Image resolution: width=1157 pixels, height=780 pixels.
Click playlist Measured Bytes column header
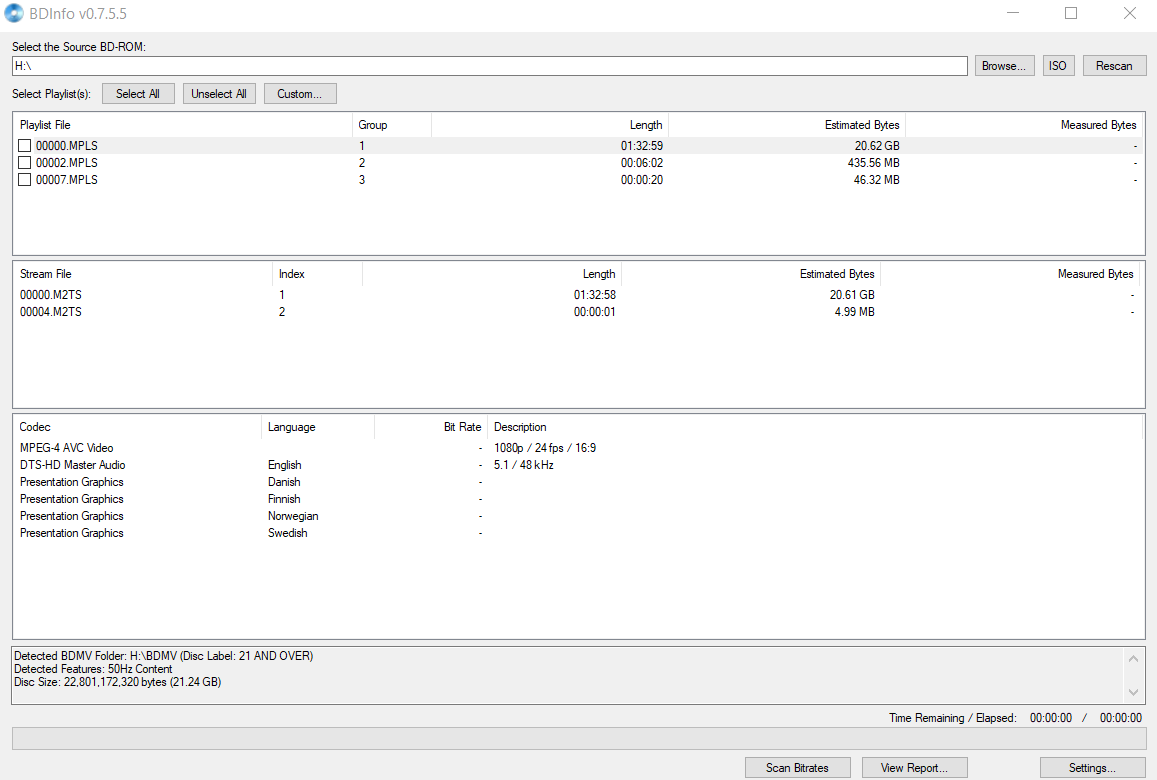tap(1024, 125)
